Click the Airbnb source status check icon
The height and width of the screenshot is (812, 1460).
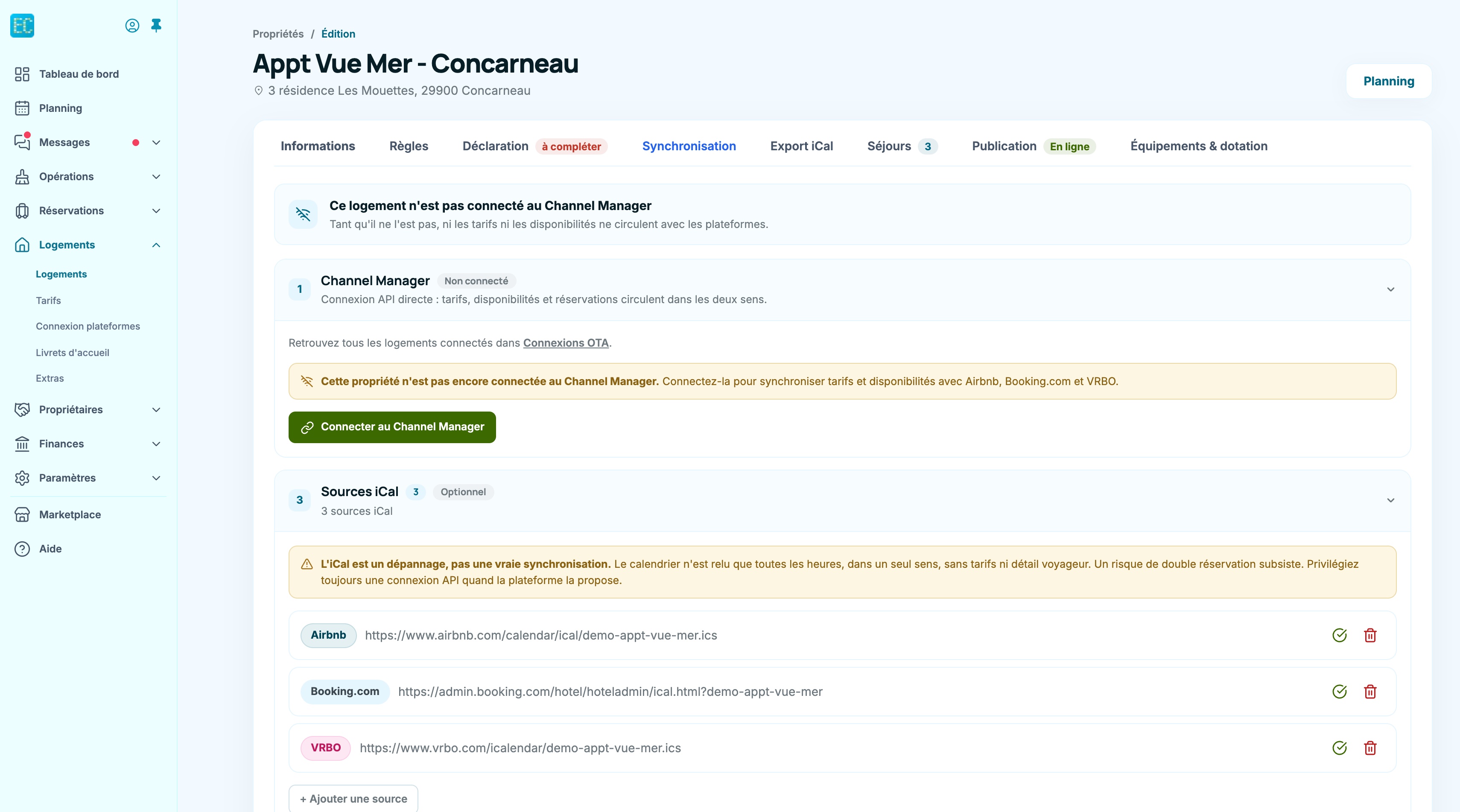click(x=1339, y=635)
